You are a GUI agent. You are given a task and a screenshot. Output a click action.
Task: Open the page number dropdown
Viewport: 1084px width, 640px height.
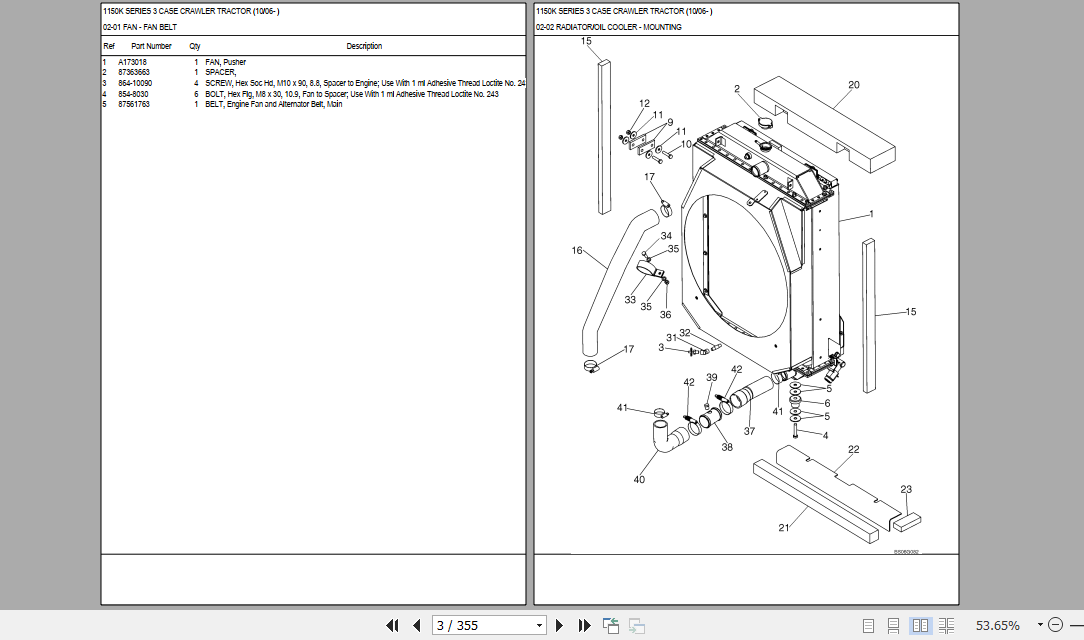click(x=539, y=625)
